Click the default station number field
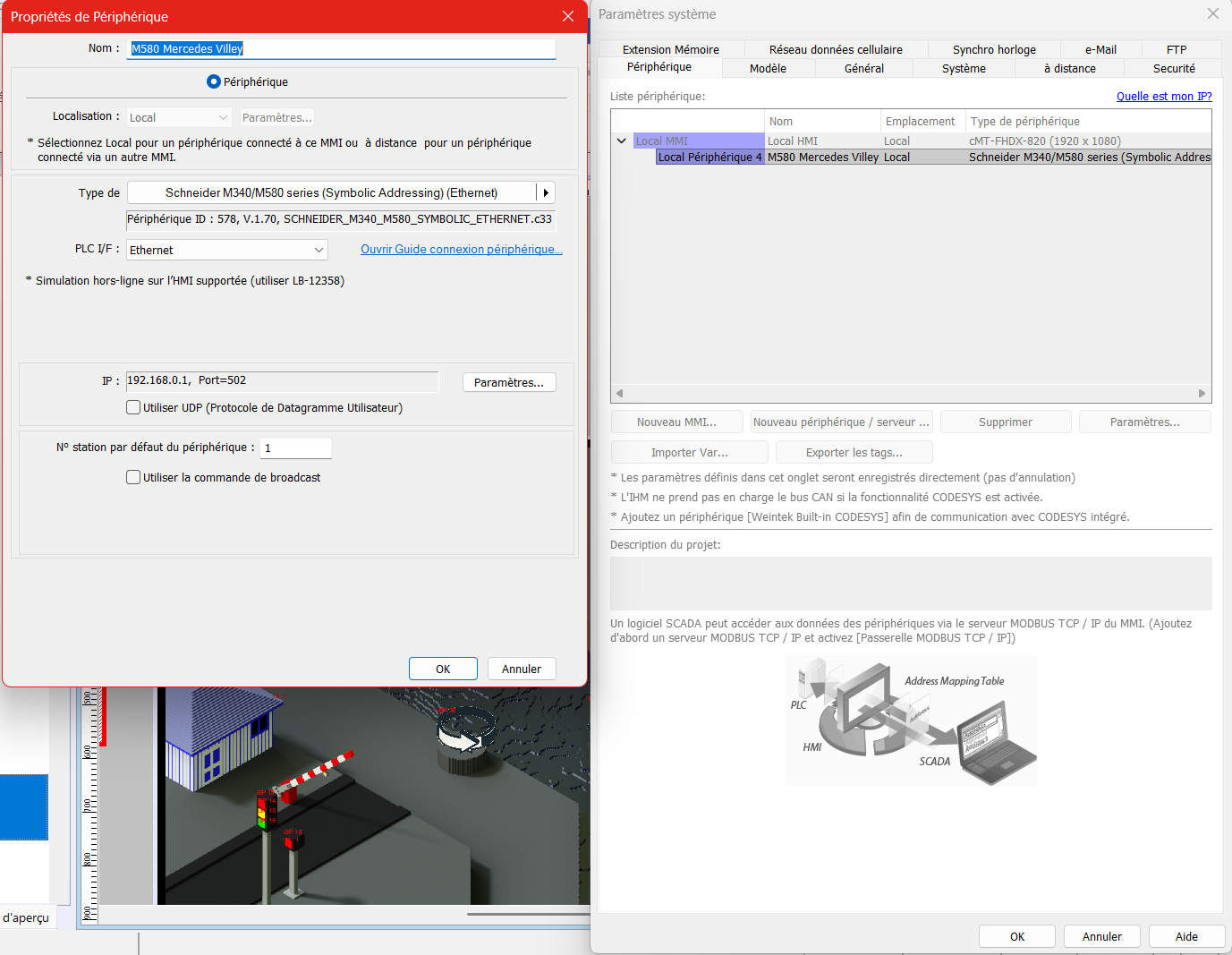Screen dimensions: 1232x955 pos(296,448)
